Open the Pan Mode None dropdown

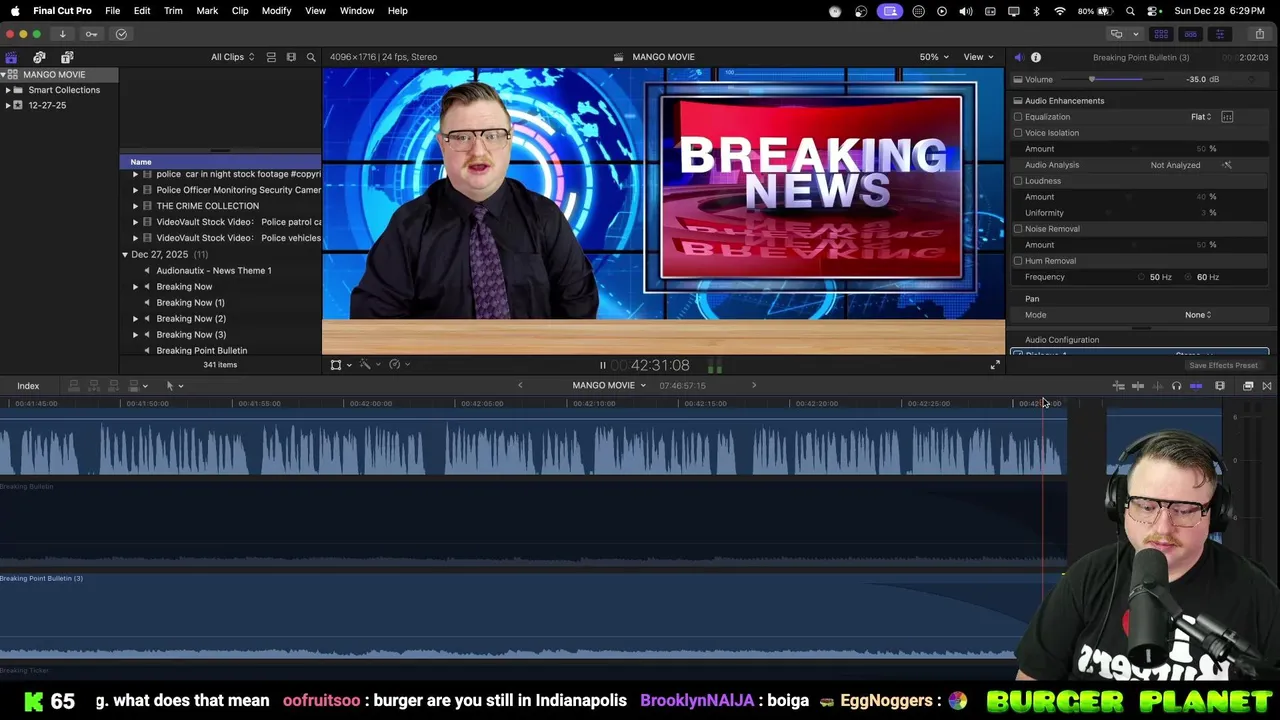pyautogui.click(x=1198, y=315)
